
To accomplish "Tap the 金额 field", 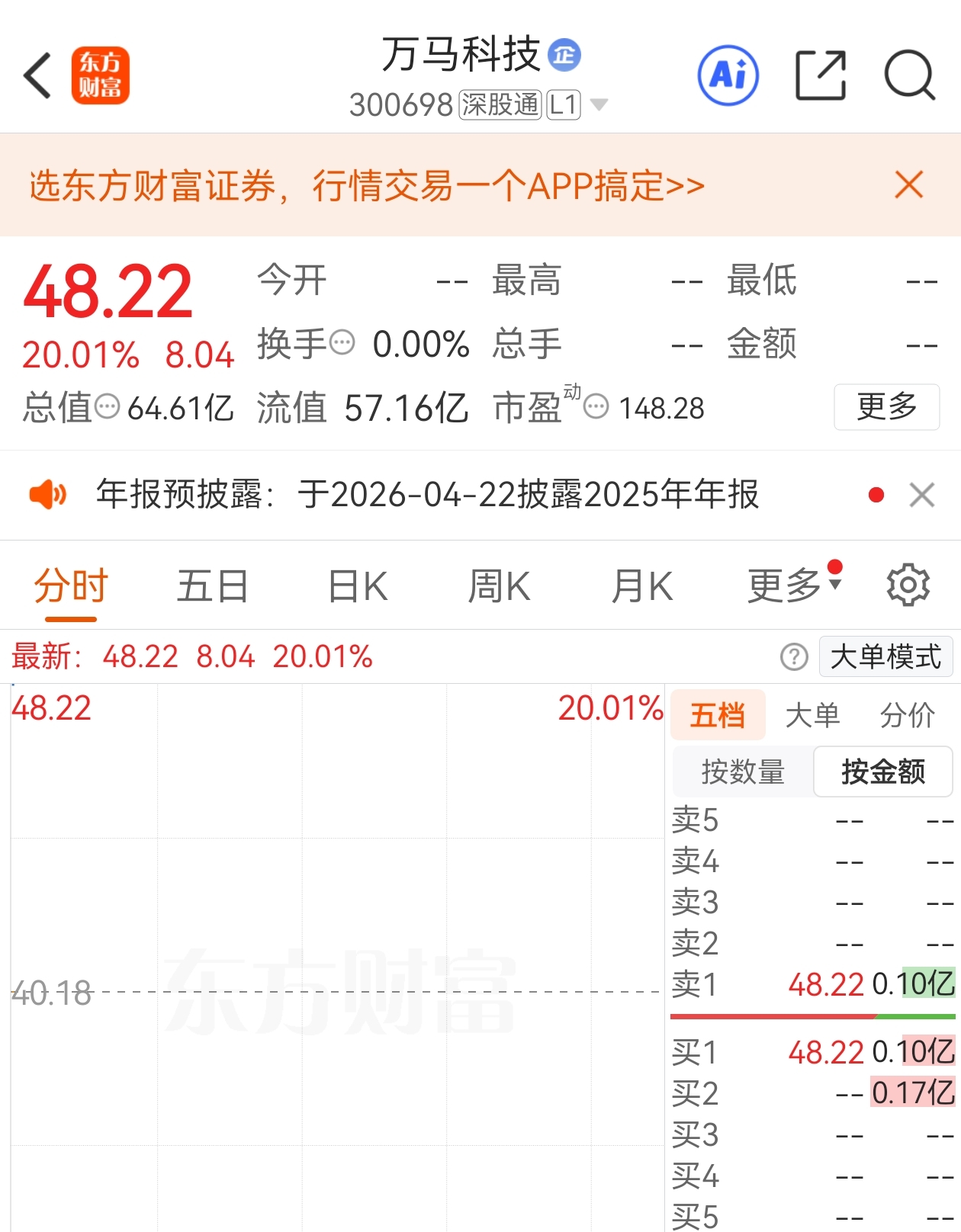I will (833, 344).
